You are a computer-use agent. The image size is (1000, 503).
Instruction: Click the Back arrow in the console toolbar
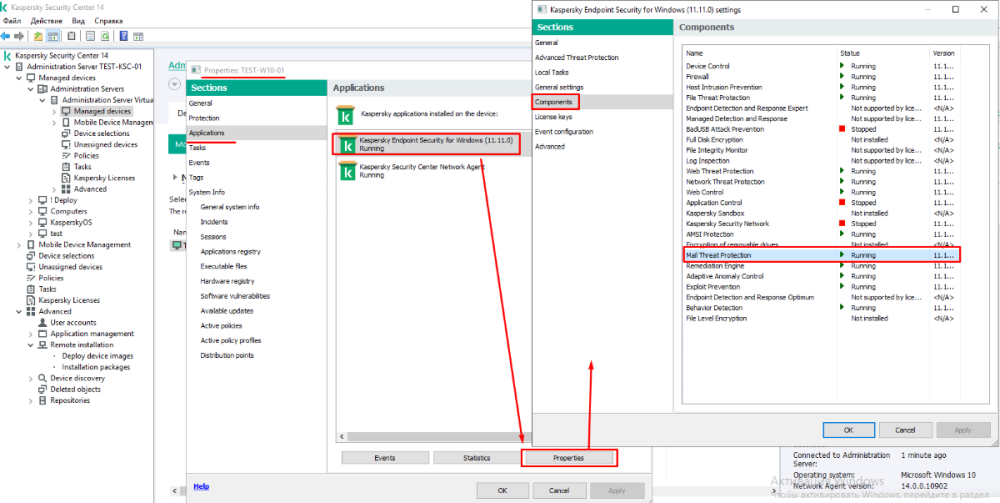(x=6, y=36)
